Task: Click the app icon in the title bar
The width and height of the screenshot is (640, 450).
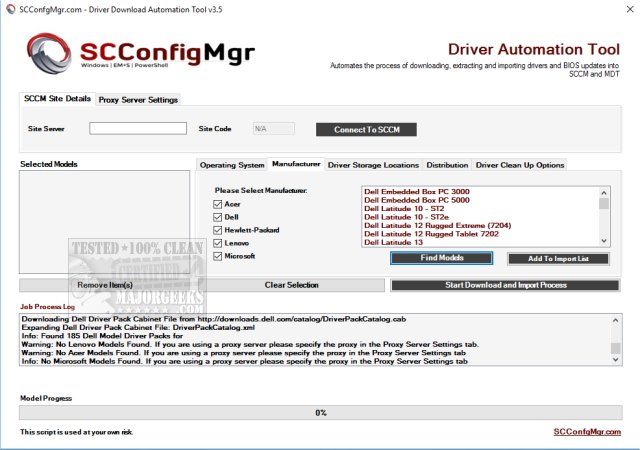Action: (11, 9)
